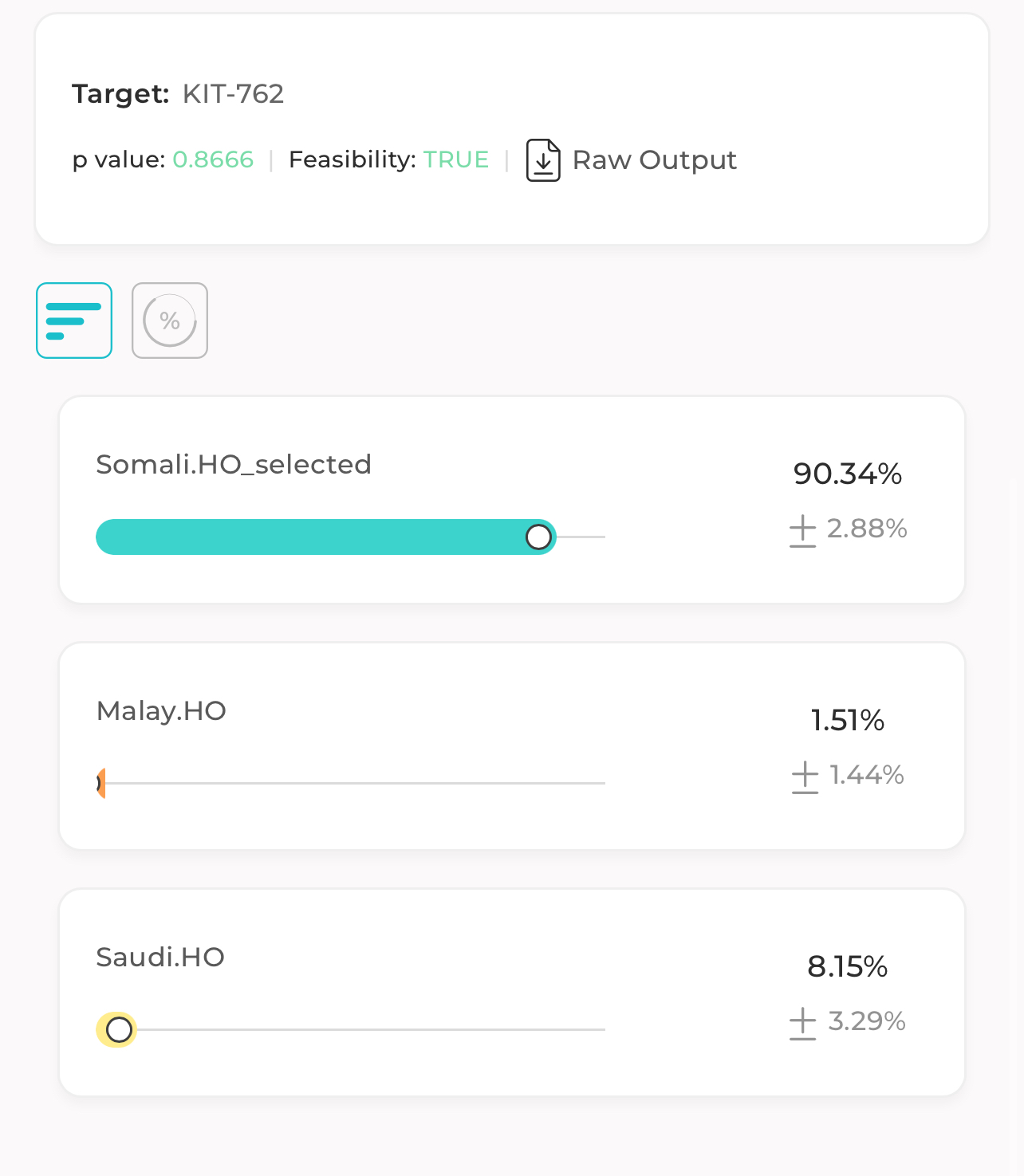This screenshot has height=1176, width=1024.
Task: Select the 8.15% percentage value
Action: point(848,966)
